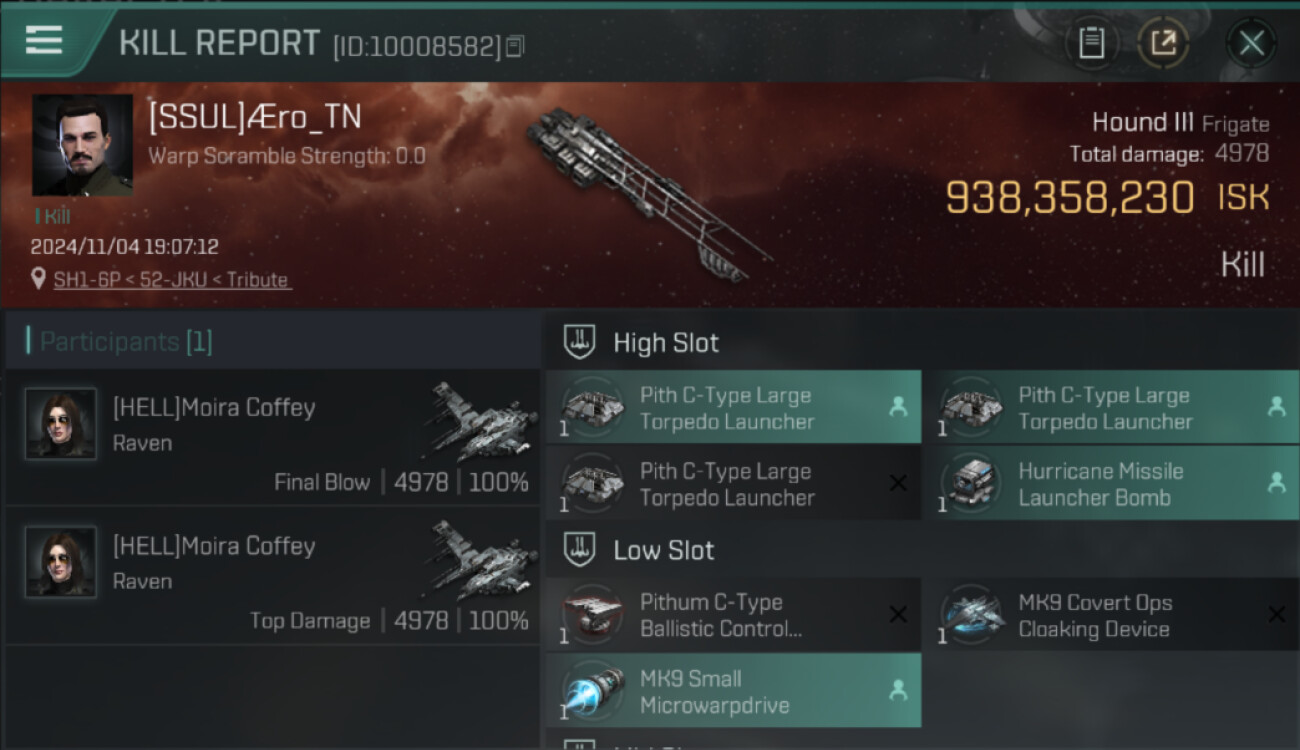Select the third Pith C-Type Torpedo Launcher with X
Viewport: 1300px width, 750px height.
tap(733, 484)
